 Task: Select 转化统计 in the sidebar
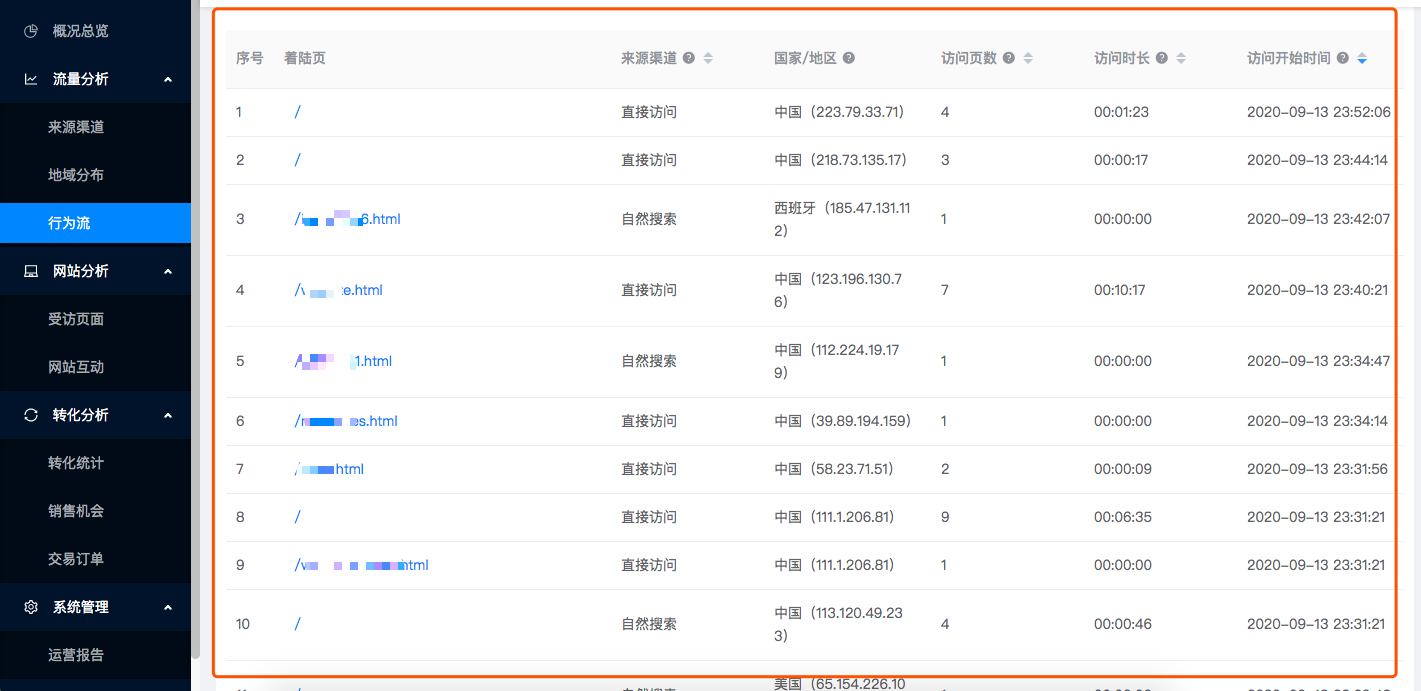pos(76,463)
